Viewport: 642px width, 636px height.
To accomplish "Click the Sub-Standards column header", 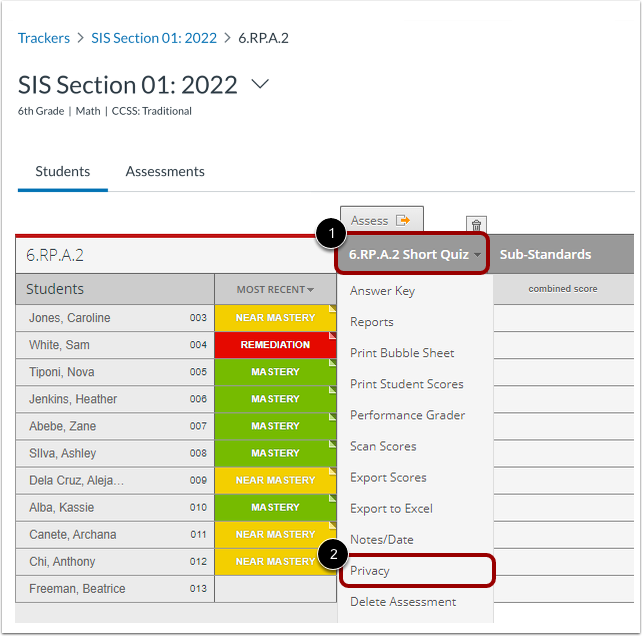I will click(545, 254).
